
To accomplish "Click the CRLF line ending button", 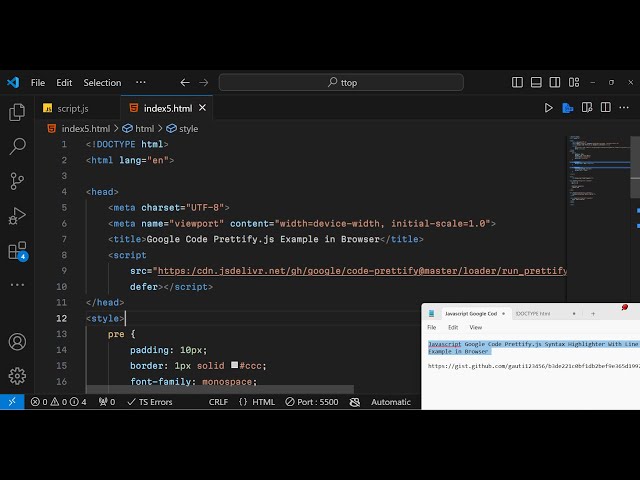I will tap(218, 402).
